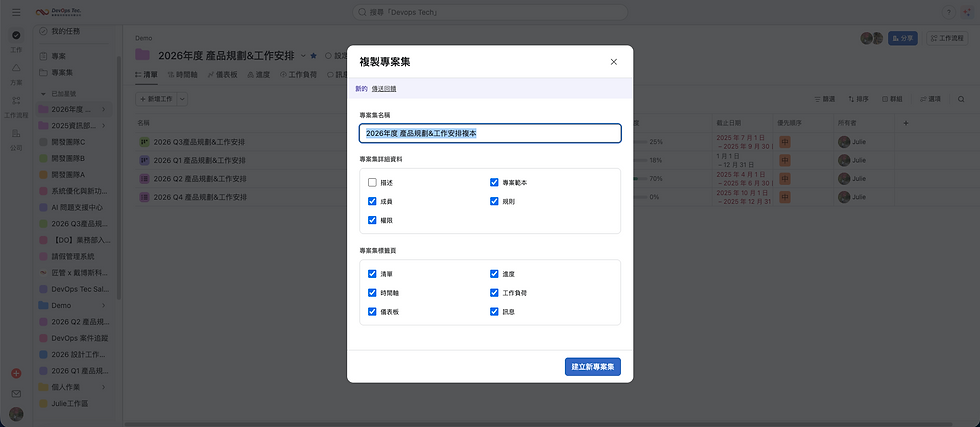Expand the 2025資訊部 folder chevron in sidebar
The height and width of the screenshot is (427, 980).
pos(104,126)
